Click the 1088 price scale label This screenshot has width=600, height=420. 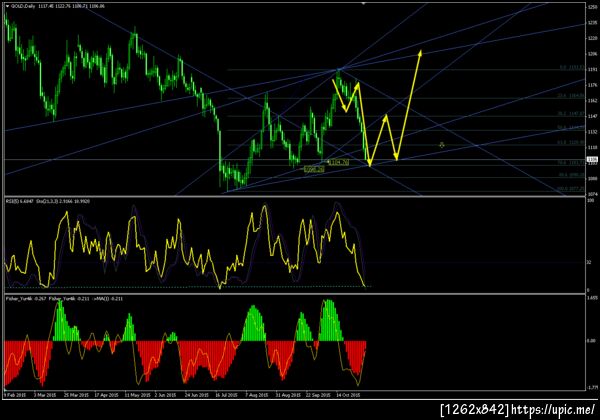pyautogui.click(x=592, y=179)
